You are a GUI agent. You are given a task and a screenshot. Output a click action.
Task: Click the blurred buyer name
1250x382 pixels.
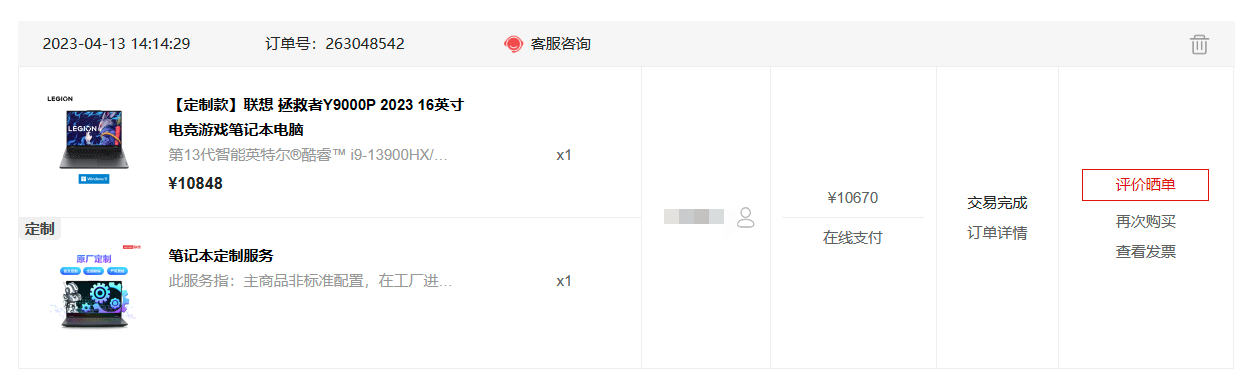point(694,217)
